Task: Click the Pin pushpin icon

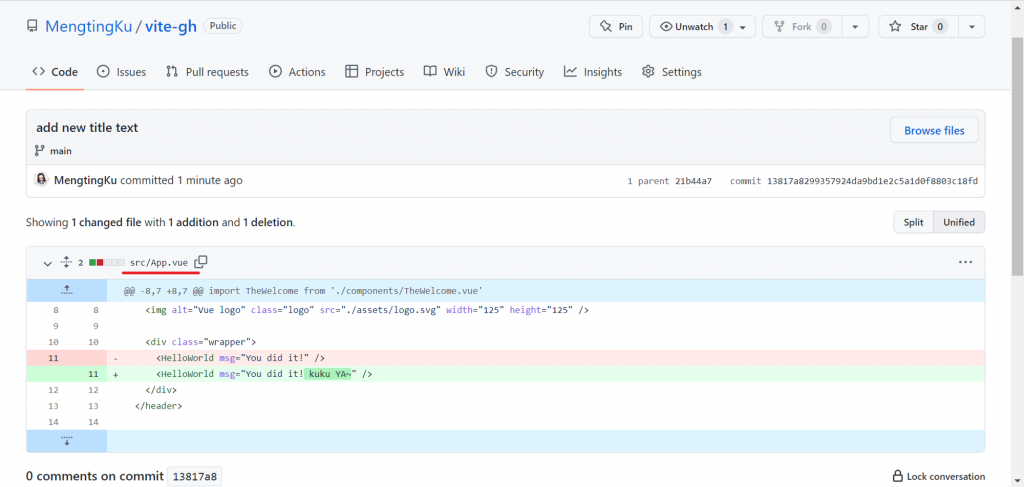Action: click(605, 27)
